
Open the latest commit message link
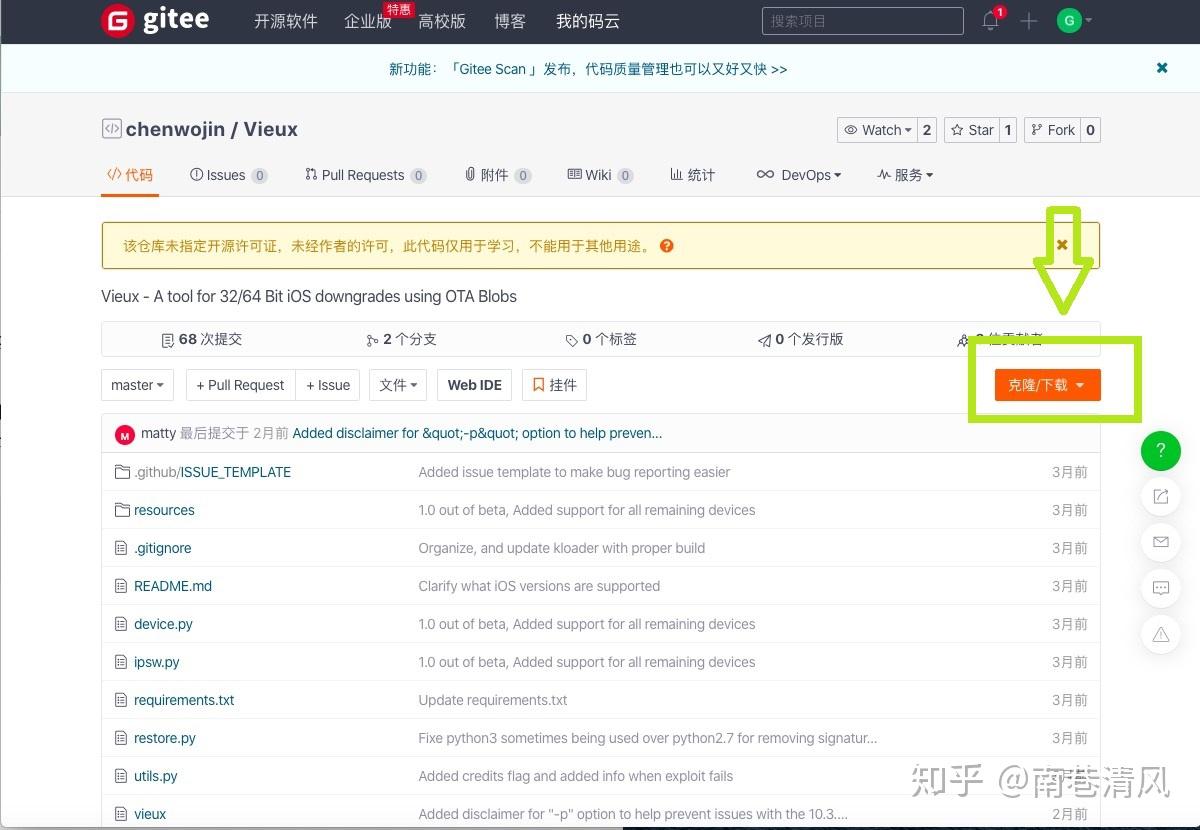(x=478, y=434)
